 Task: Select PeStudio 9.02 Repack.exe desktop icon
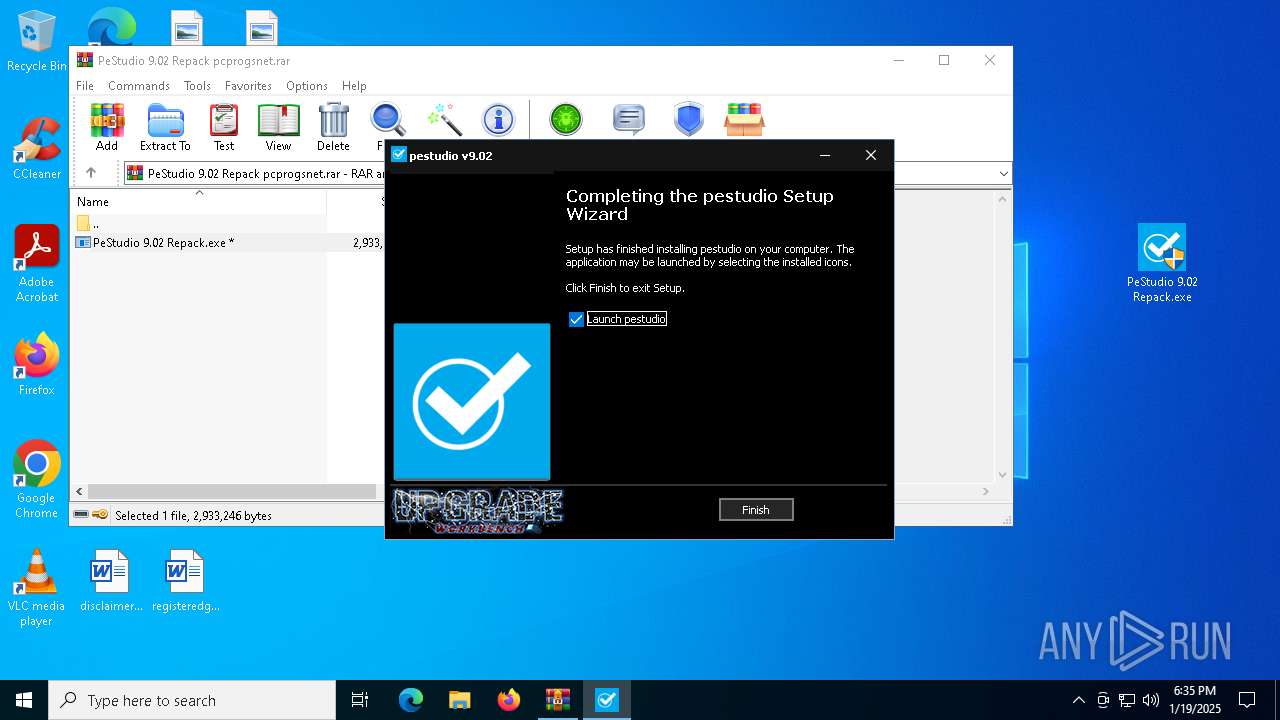click(1162, 263)
